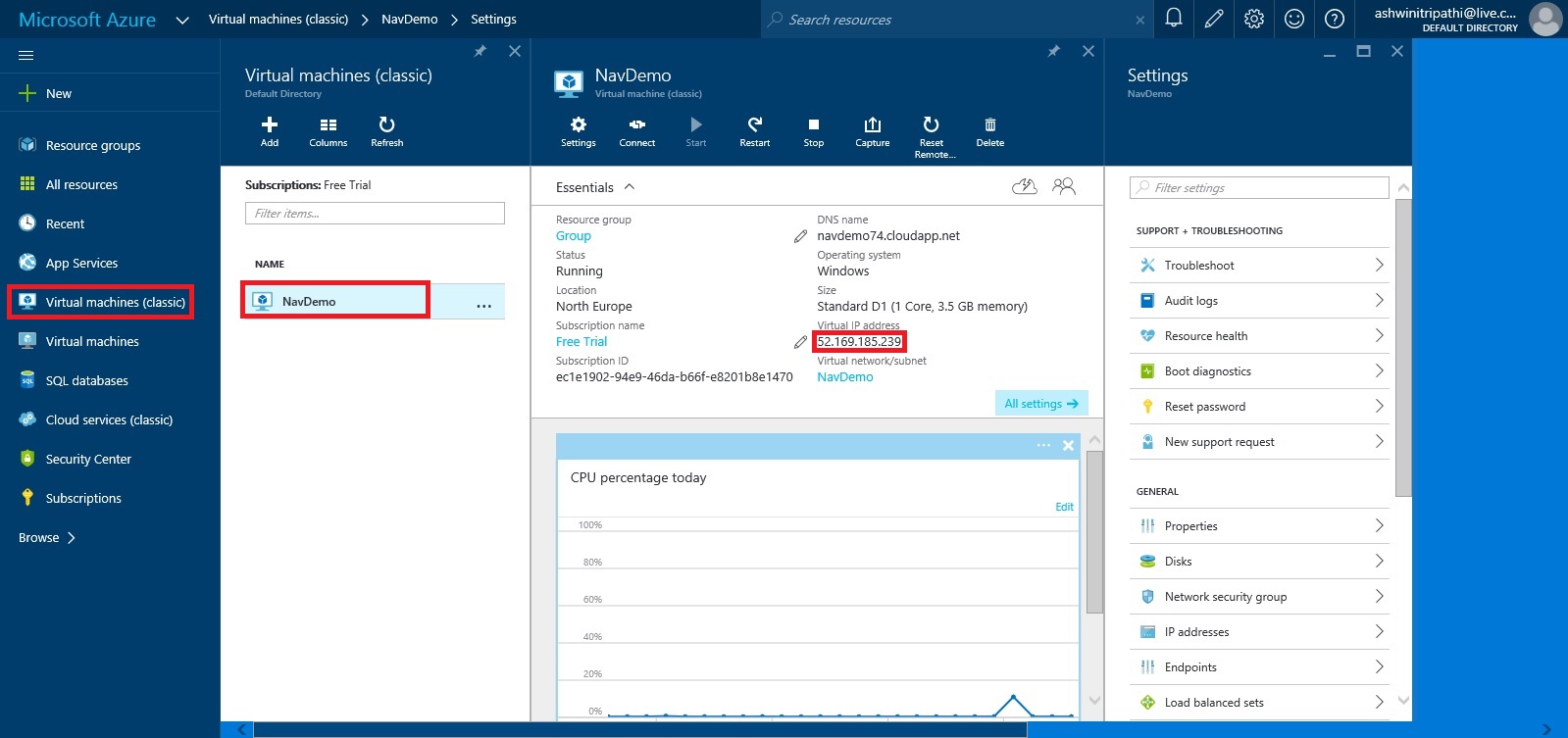Click the Restart icon in NavDemo toolbar
1568x738 pixels.
coord(754,125)
